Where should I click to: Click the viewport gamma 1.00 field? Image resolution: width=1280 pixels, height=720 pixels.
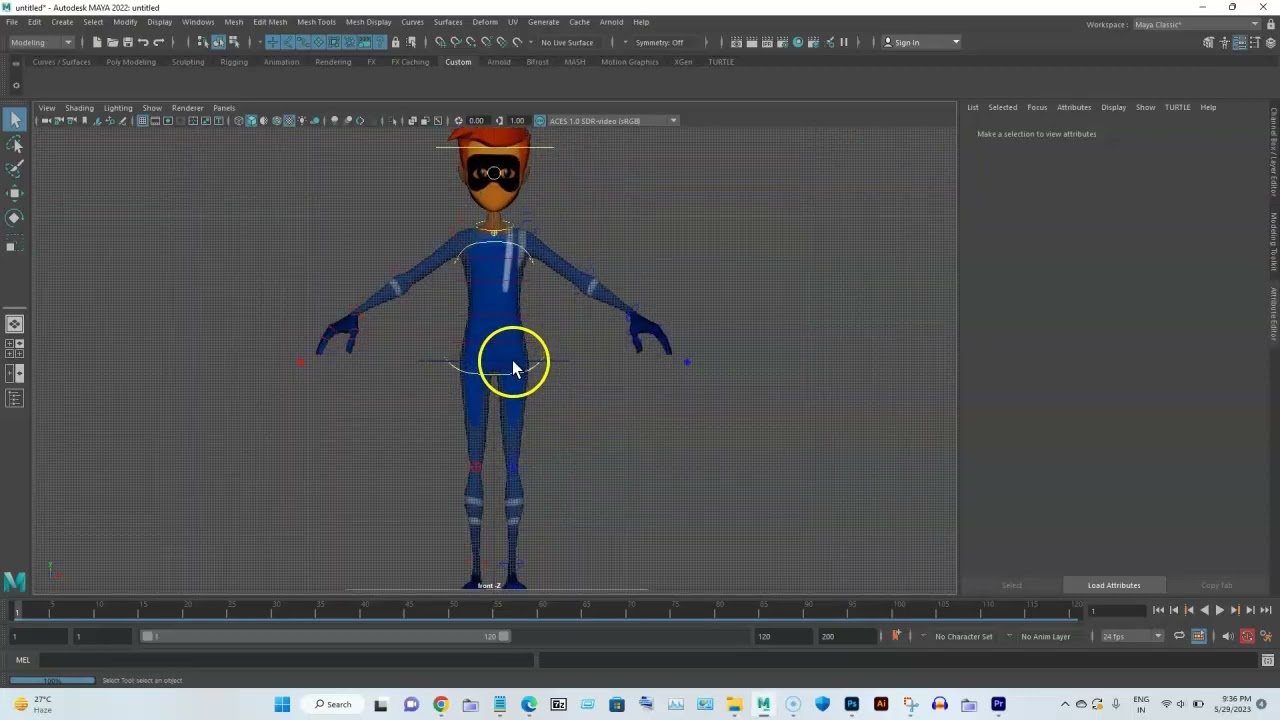(x=517, y=121)
